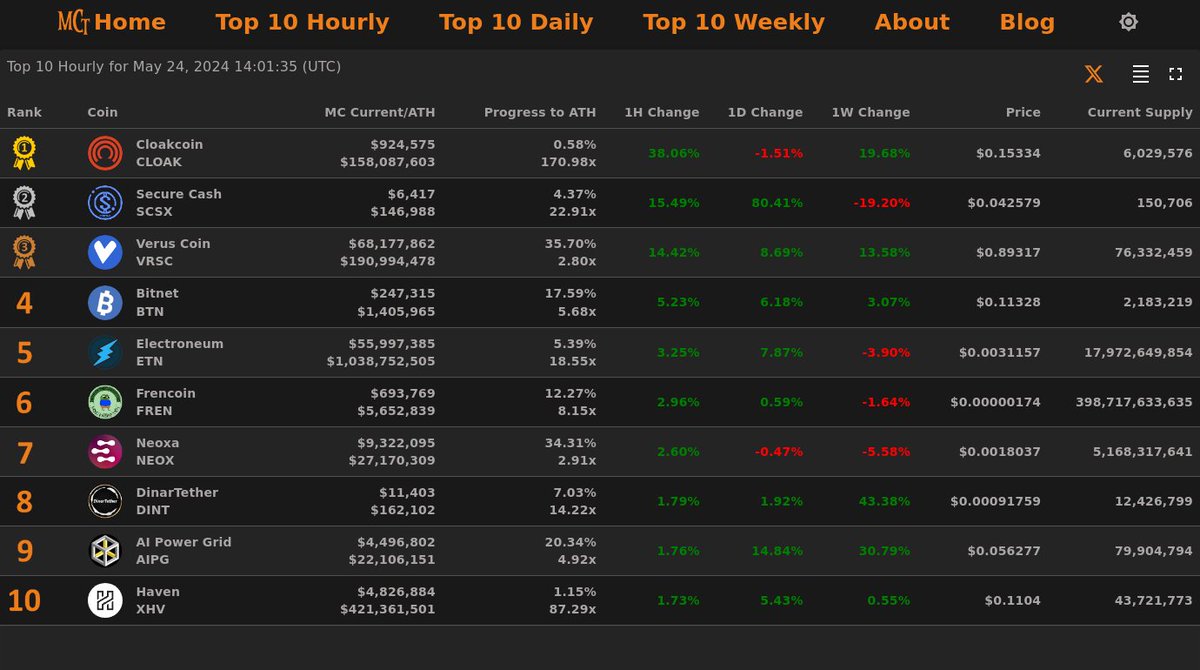This screenshot has height=670, width=1200.
Task: Sort by MC Current/ATH column header
Action: pos(380,112)
